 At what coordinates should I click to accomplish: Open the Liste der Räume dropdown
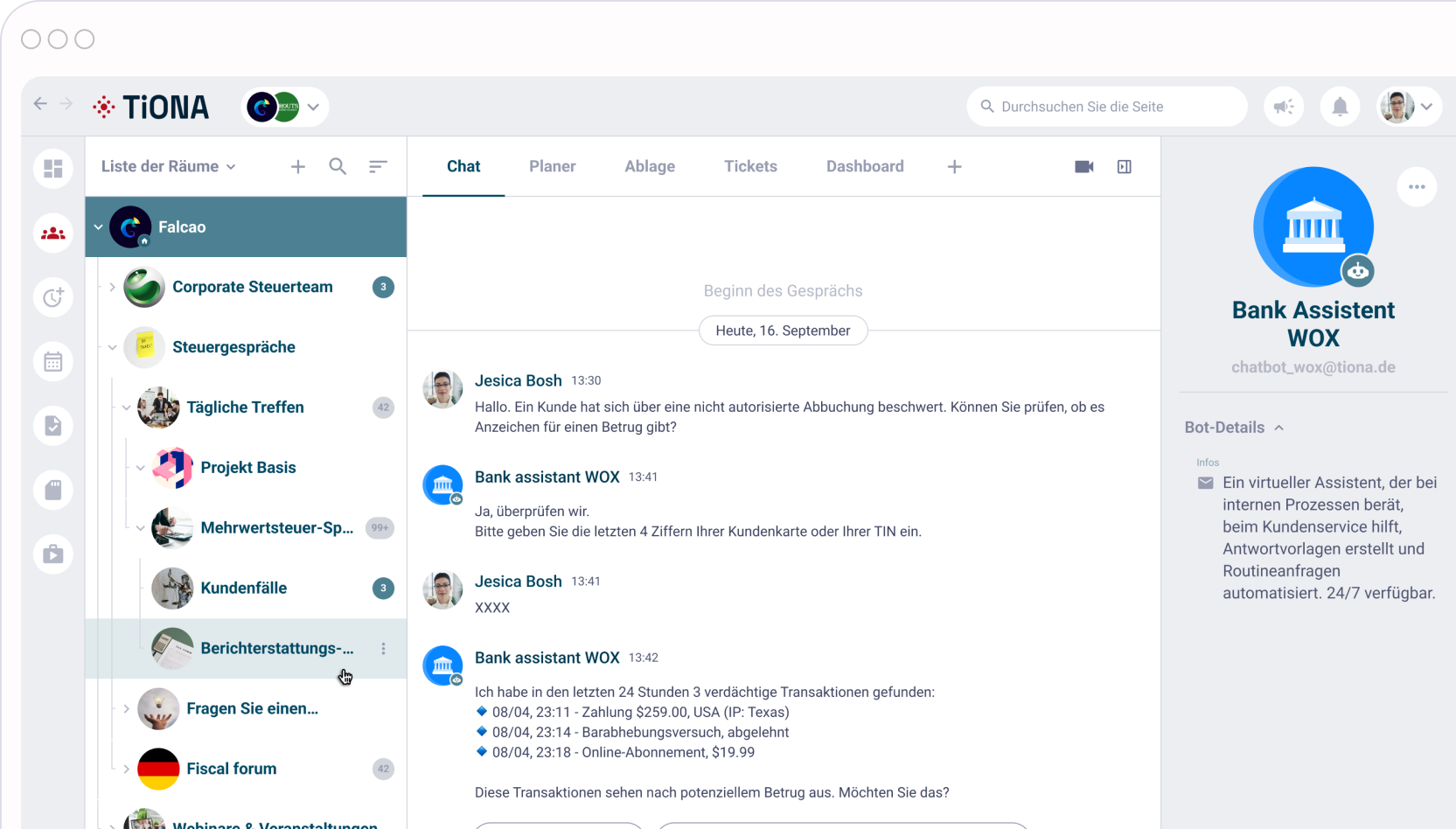tap(169, 166)
